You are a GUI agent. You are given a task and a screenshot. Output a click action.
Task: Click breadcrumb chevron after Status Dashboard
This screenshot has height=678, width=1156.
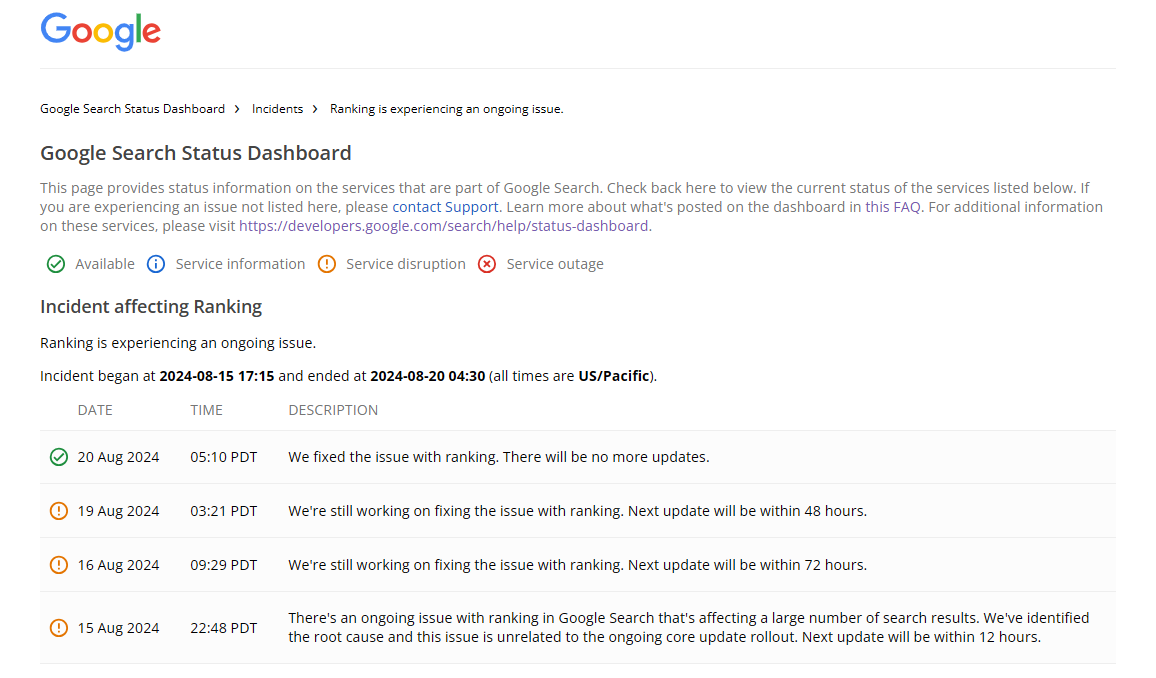[x=237, y=109]
